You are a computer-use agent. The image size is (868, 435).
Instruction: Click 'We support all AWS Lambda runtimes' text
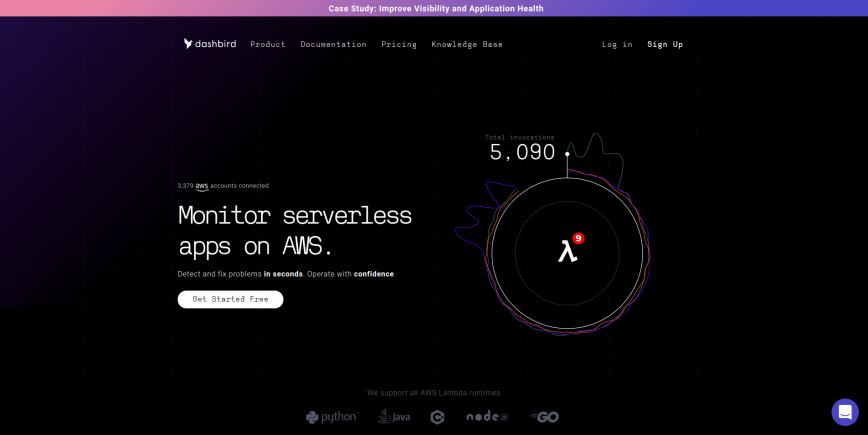click(x=433, y=393)
